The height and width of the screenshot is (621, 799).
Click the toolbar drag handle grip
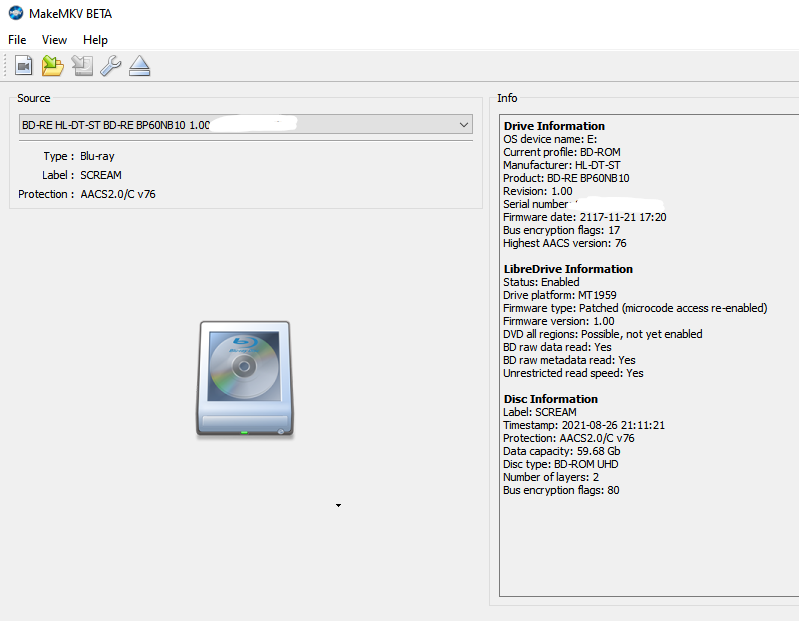(6, 66)
